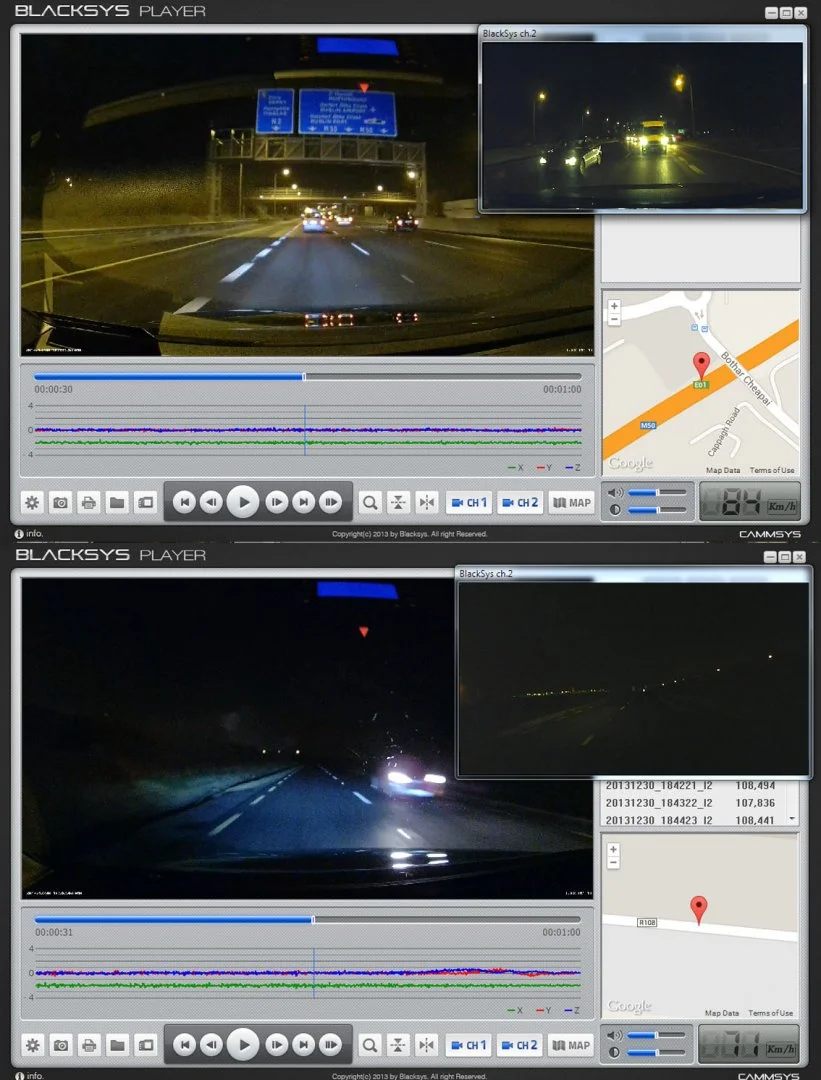Viewport: 821px width, 1080px height.
Task: Zoom in on bottom player map
Action: click(614, 849)
